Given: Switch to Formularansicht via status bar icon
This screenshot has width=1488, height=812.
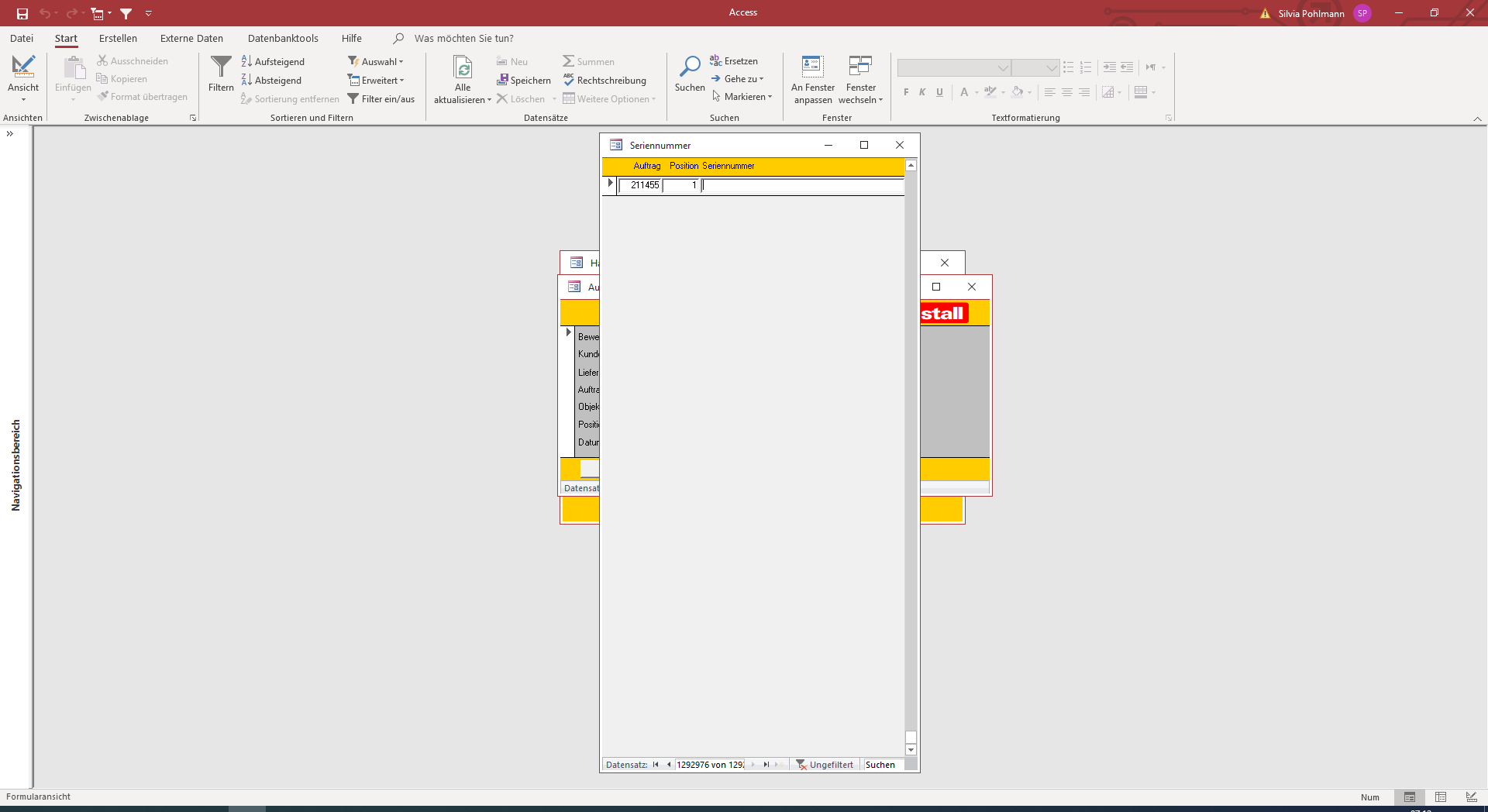Looking at the screenshot, I should click(1410, 797).
